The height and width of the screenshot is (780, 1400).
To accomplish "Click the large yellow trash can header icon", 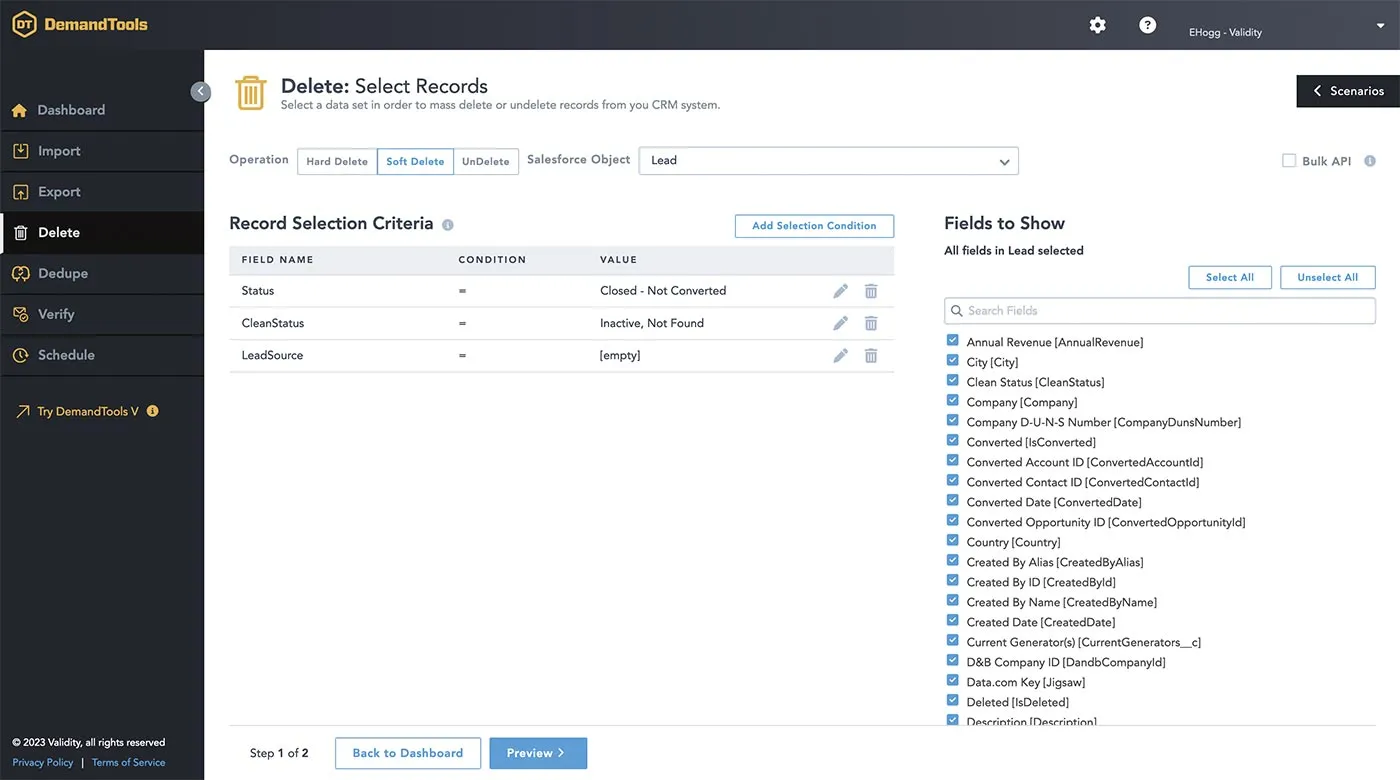I will tap(250, 92).
